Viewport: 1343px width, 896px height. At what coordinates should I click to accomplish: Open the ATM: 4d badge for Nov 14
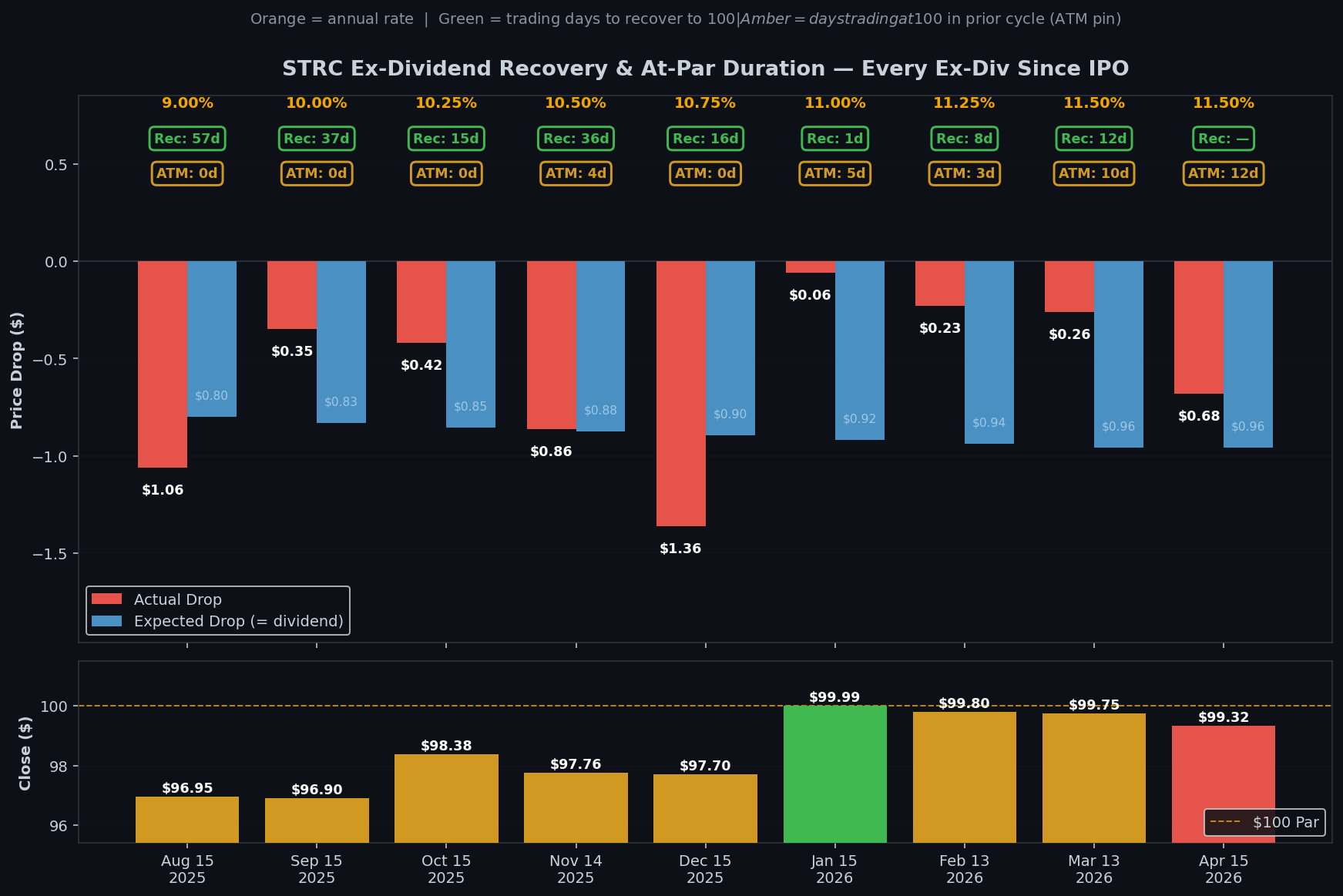[576, 173]
